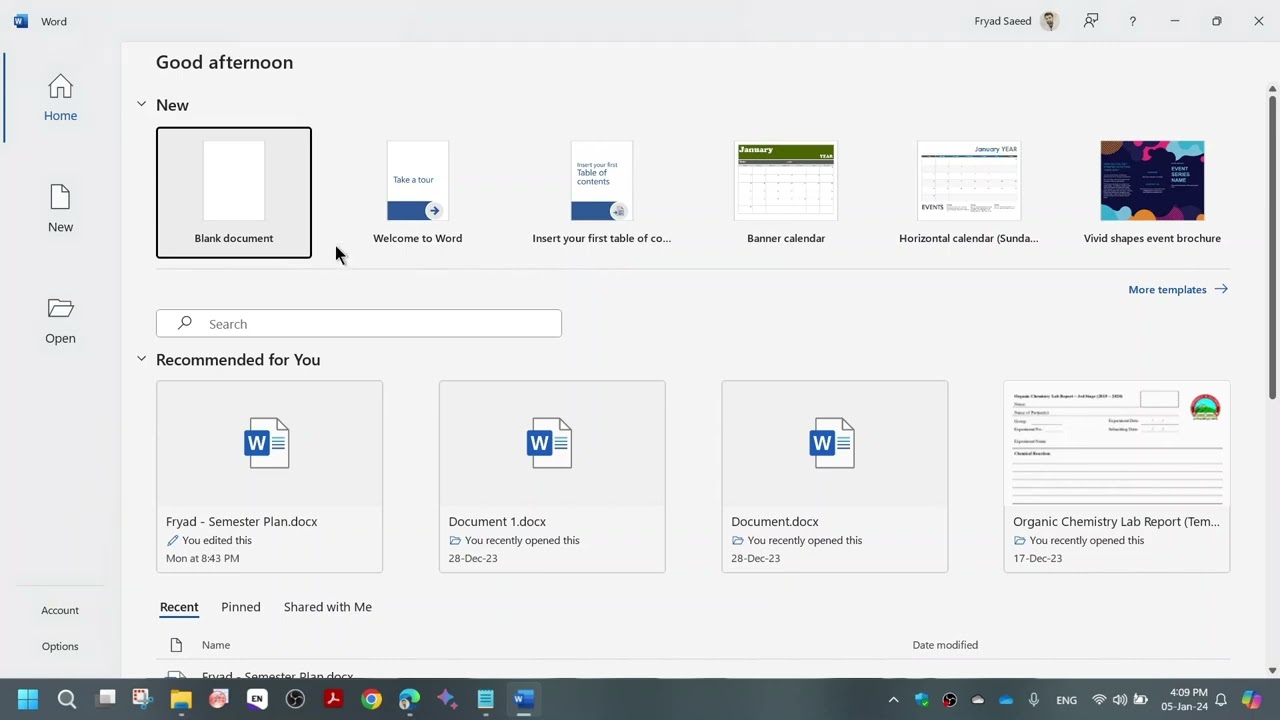Open Document 1.docx recommended card
Viewport: 1280px width, 720px height.
pos(552,476)
